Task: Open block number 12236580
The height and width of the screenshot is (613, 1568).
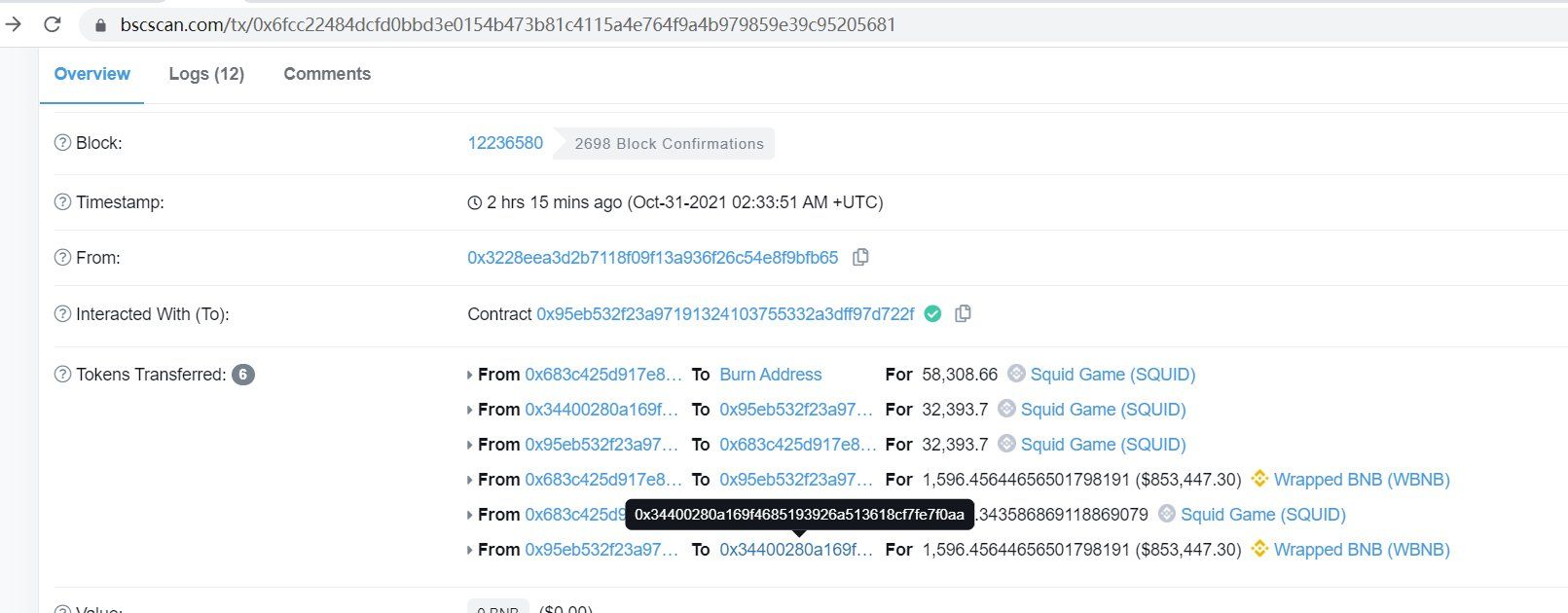Action: point(505,143)
